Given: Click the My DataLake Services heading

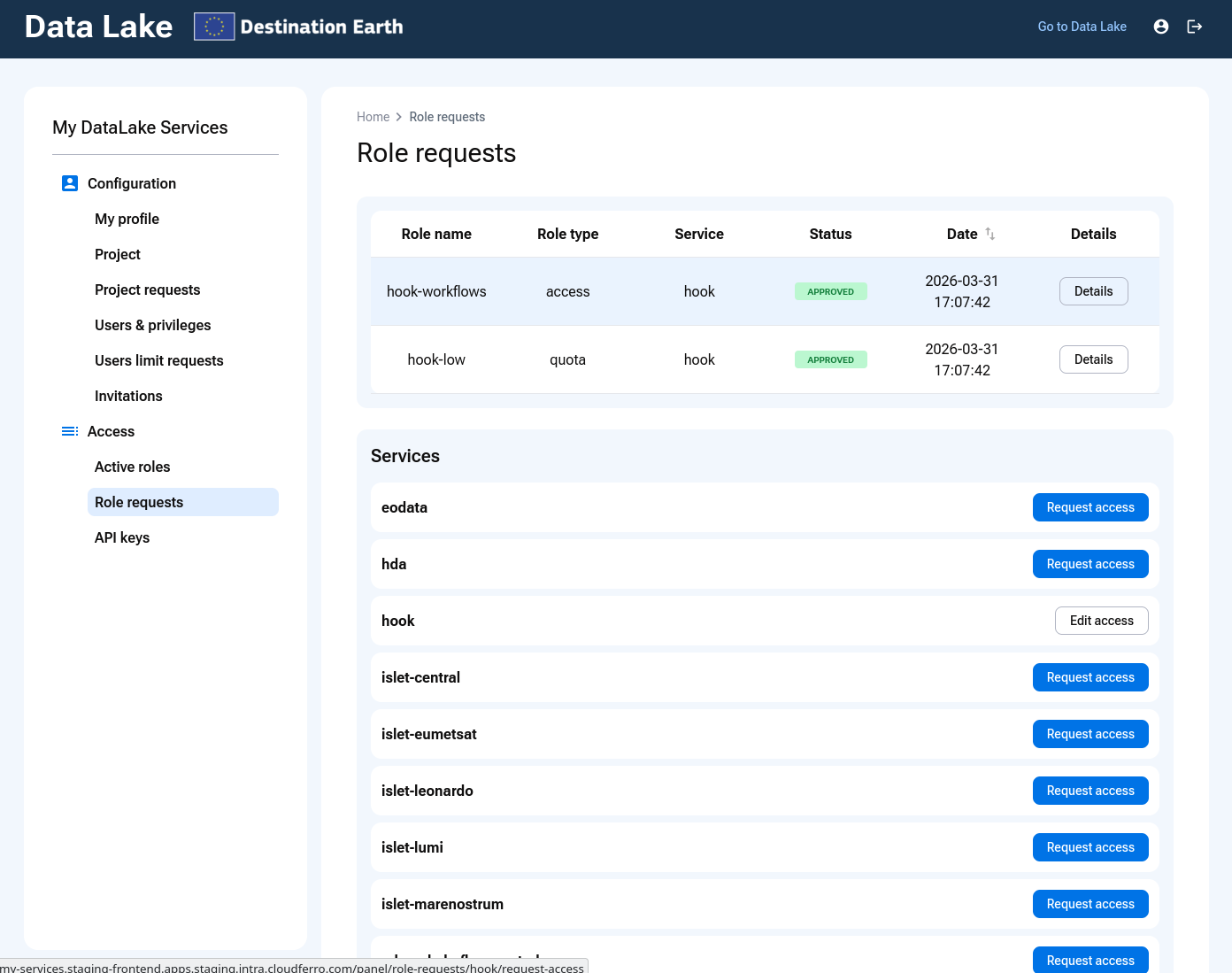Looking at the screenshot, I should [140, 127].
